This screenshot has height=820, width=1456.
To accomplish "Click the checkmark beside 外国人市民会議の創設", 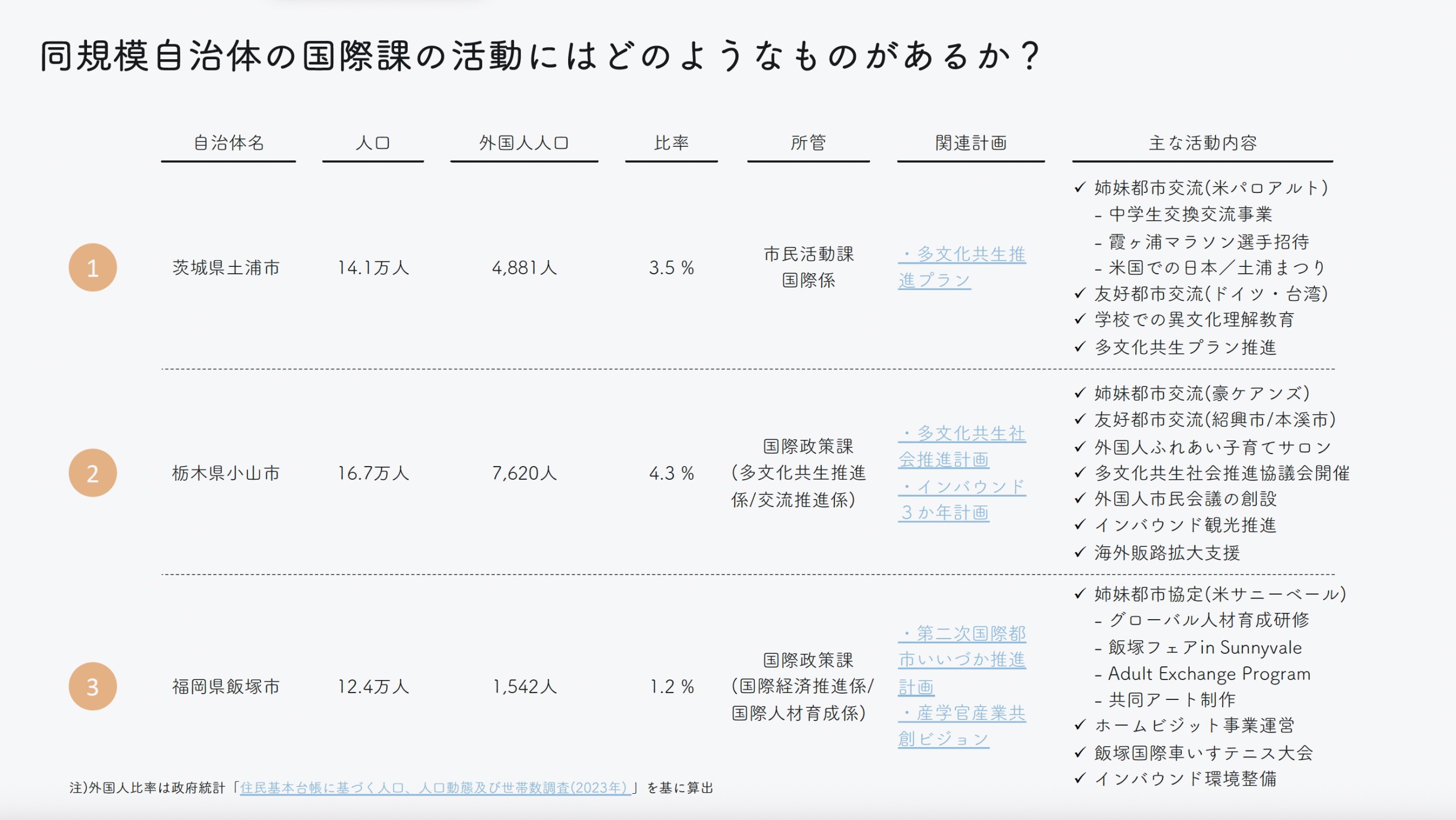I will point(1080,498).
